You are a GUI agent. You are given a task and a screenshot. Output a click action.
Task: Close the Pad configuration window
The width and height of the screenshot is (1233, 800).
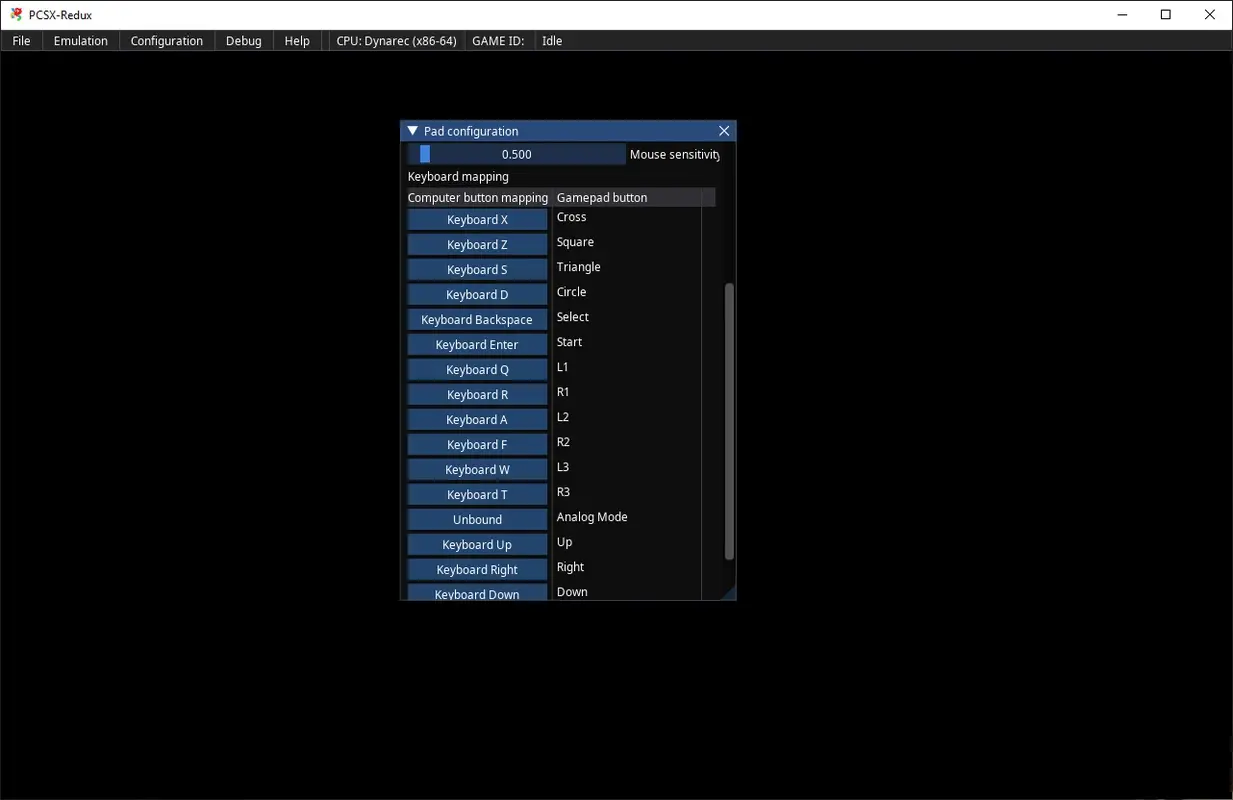coord(723,130)
